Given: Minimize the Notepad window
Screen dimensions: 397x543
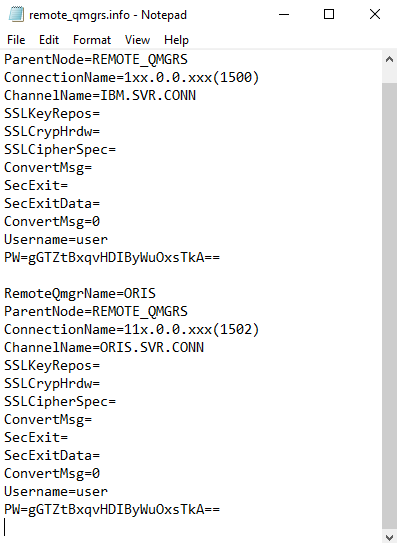Looking at the screenshot, I should tap(284, 15).
